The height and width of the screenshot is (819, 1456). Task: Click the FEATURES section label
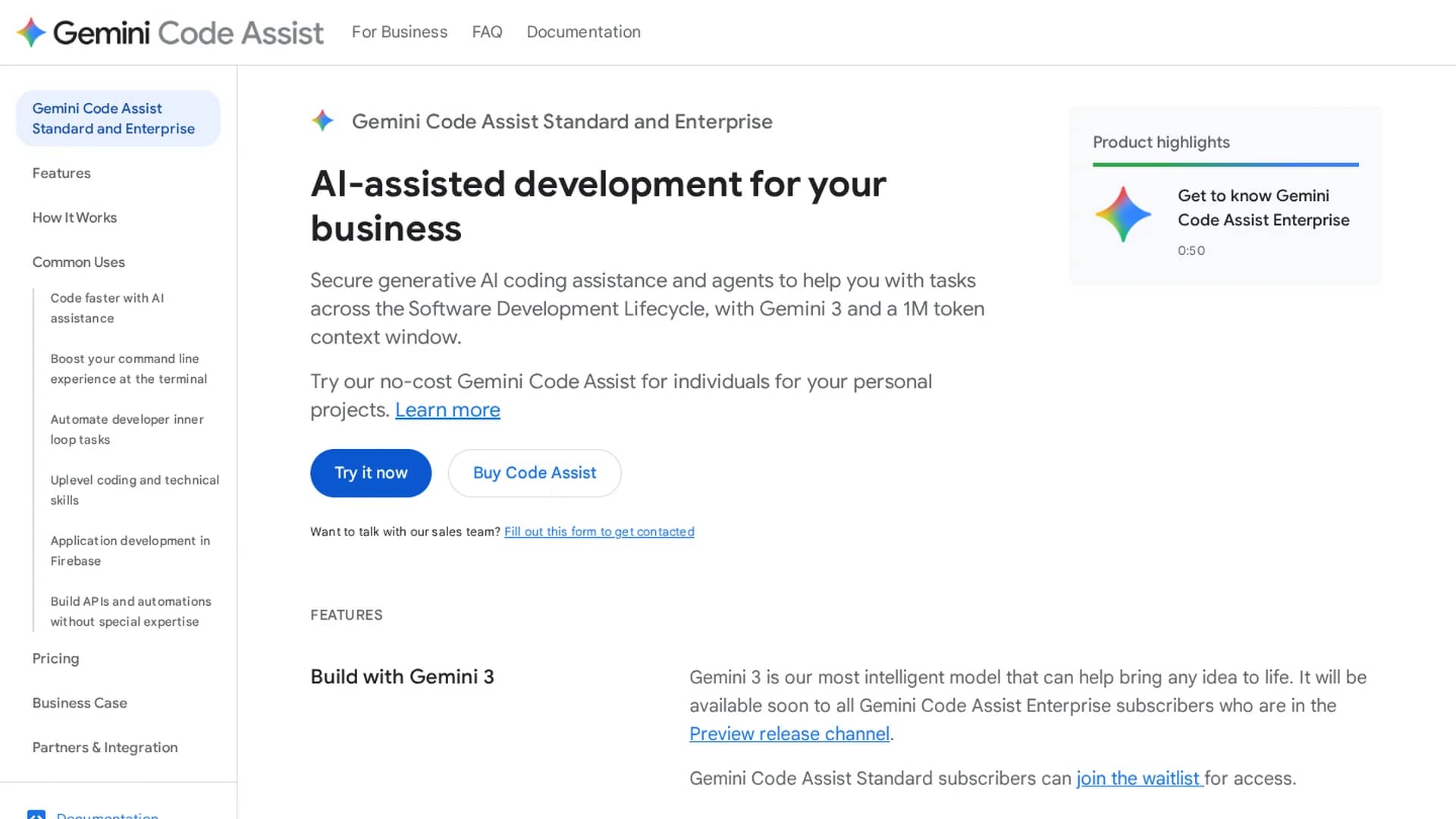pyautogui.click(x=347, y=615)
